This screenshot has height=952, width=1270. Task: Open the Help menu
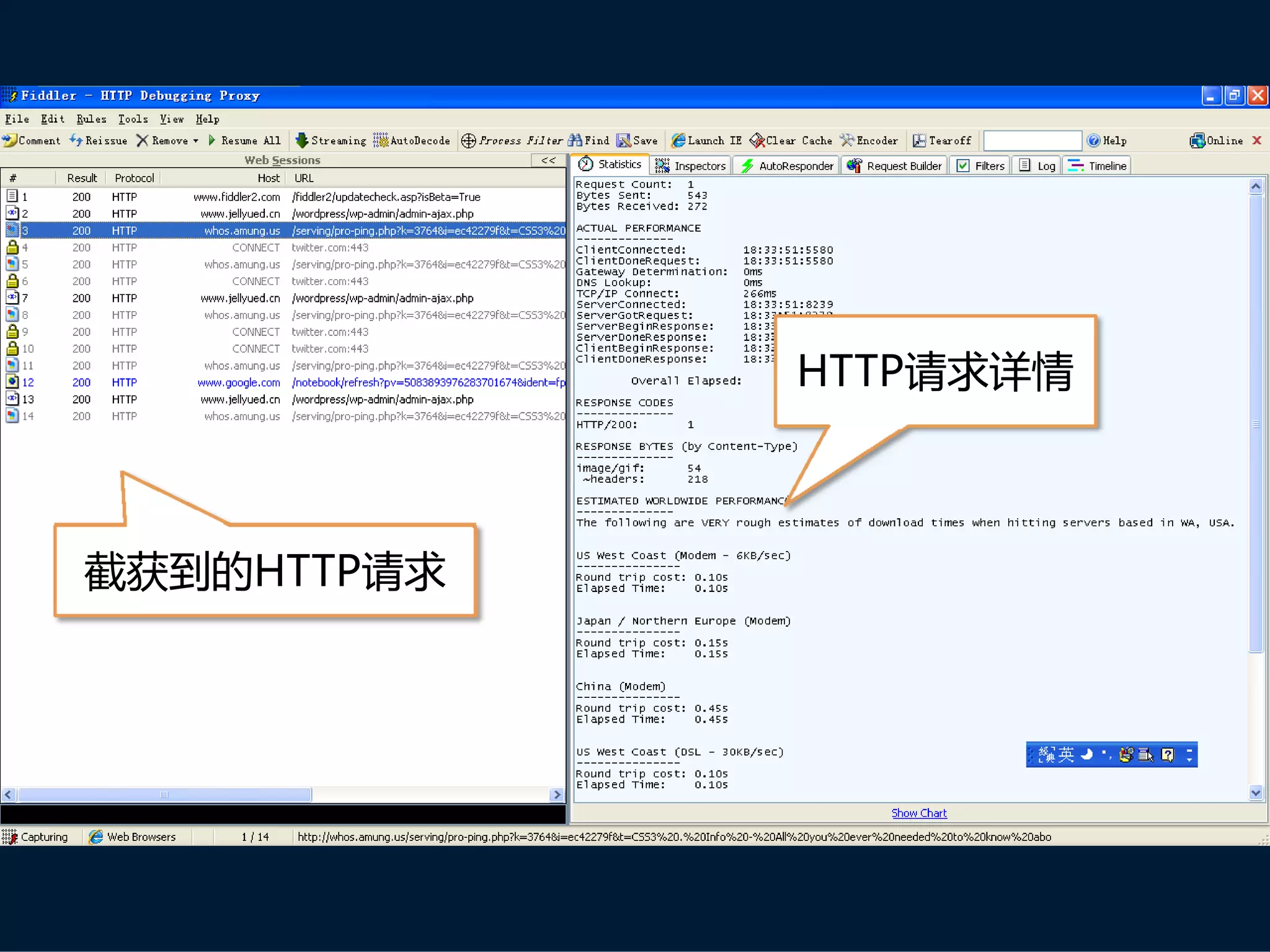click(208, 119)
